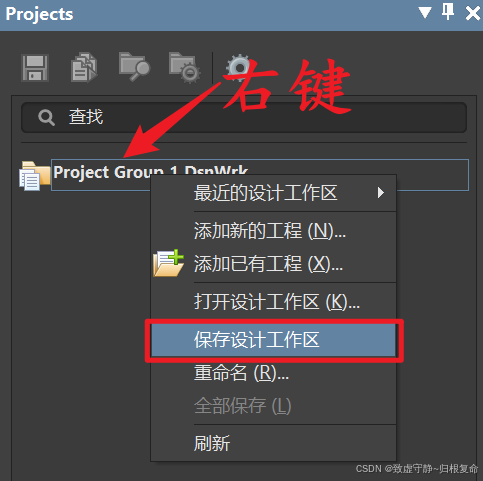Choose 添加新的工程 (N)... from the menu
Screen dimensions: 483x481
(x=273, y=231)
